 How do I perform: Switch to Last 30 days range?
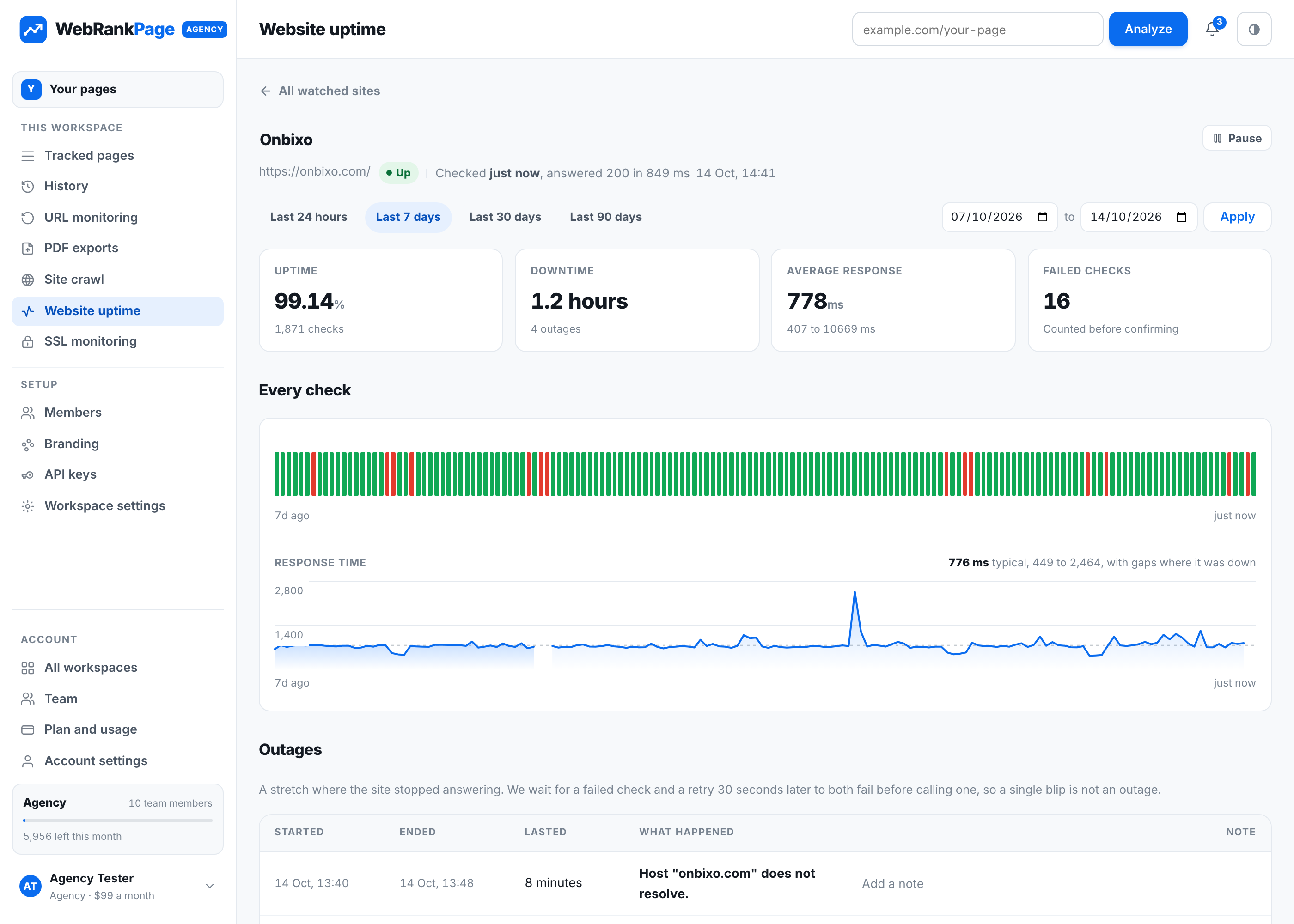click(x=505, y=217)
